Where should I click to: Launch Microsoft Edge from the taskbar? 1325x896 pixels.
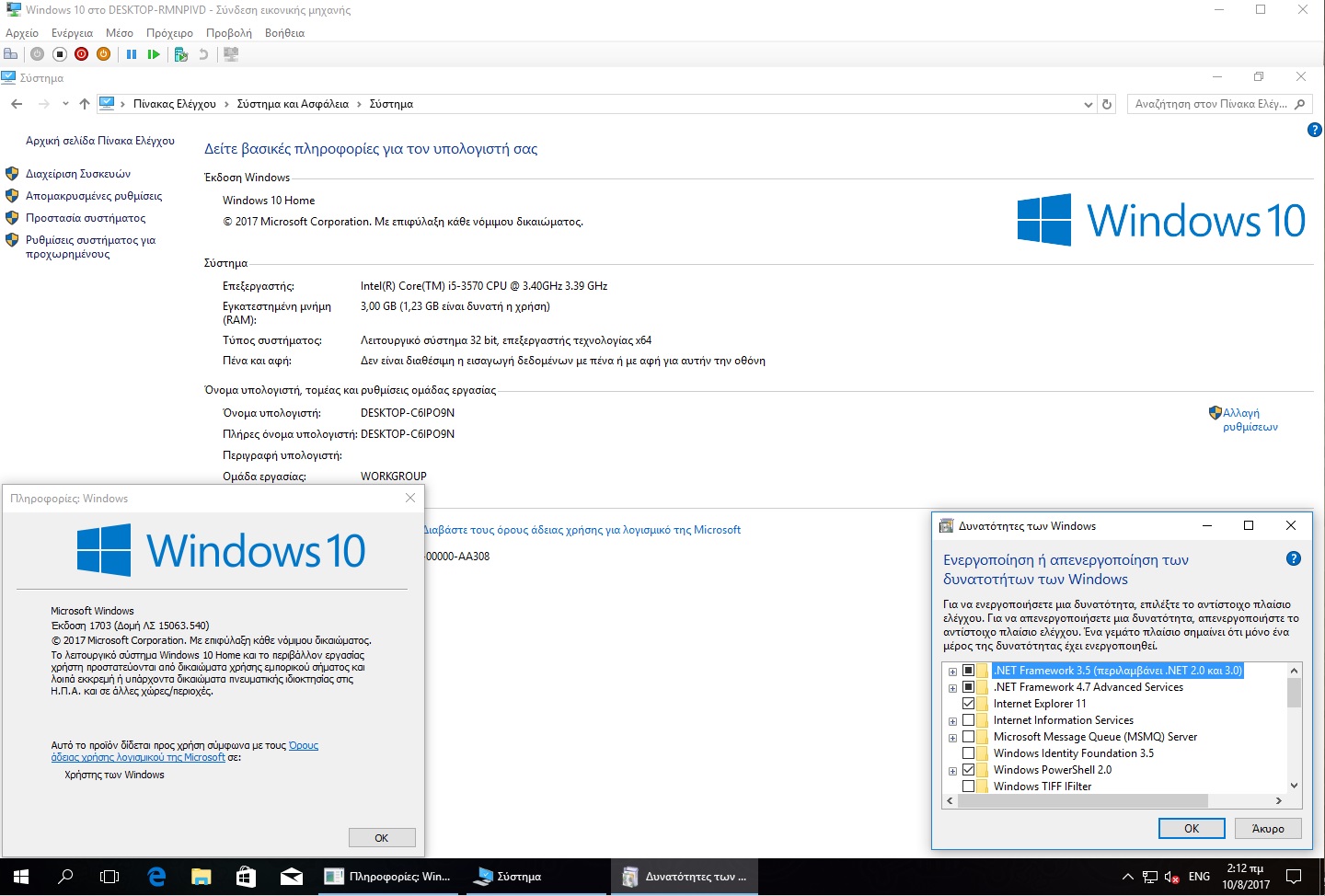click(156, 877)
